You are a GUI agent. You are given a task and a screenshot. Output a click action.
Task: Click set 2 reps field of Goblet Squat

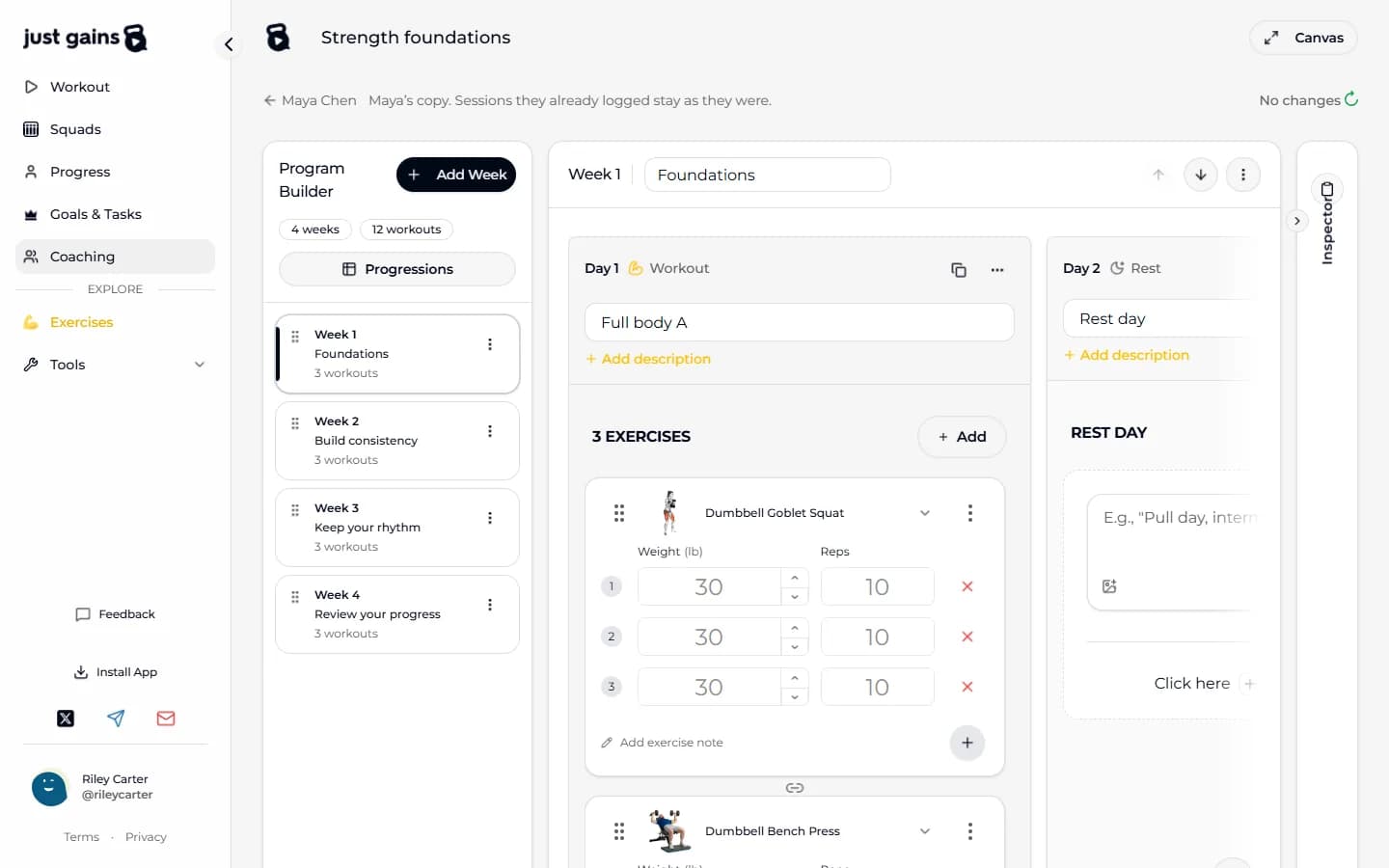(877, 637)
